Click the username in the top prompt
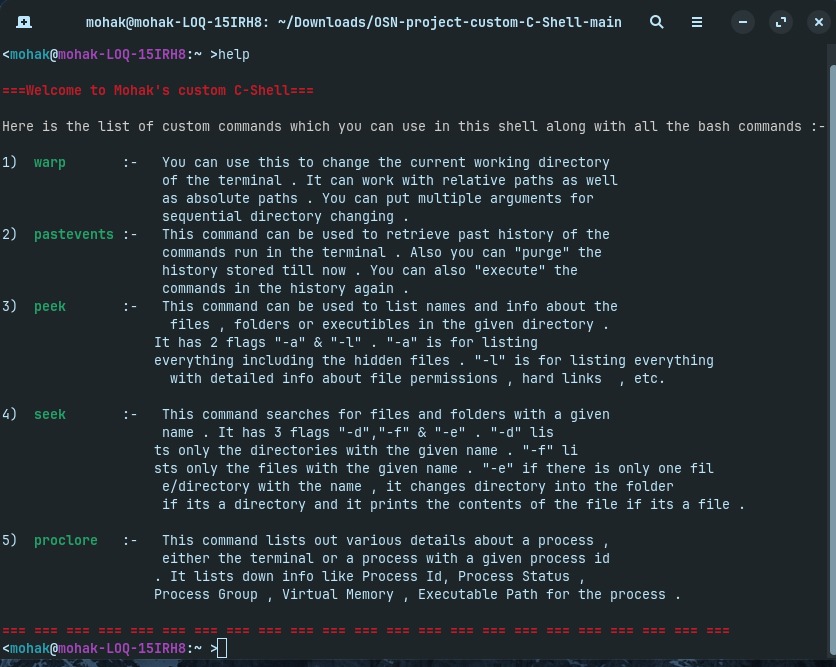The width and height of the screenshot is (836, 667). pyautogui.click(x=30, y=54)
